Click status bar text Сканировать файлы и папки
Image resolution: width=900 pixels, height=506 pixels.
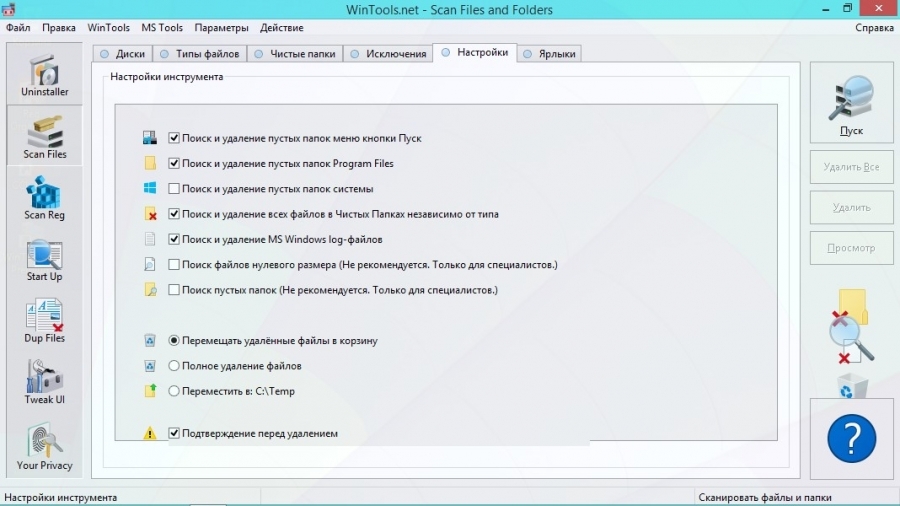coord(765,497)
